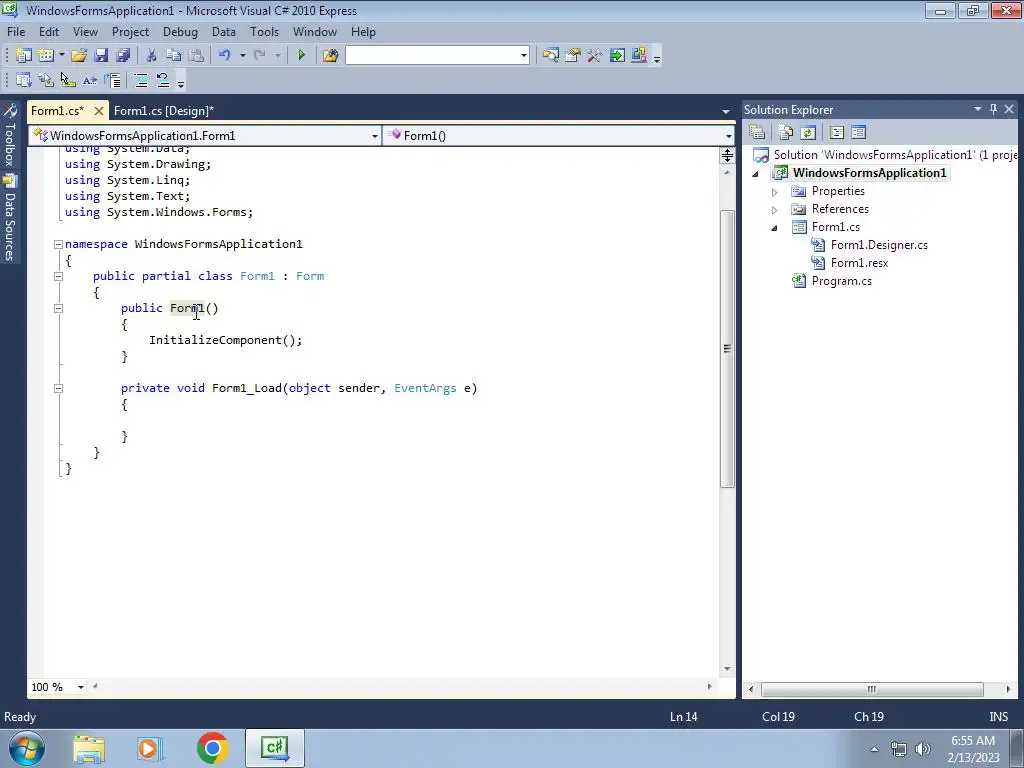Screen dimensions: 1024x768
Task: Collapse the Form1.cs node in Solution Explorer
Action: 775,228
